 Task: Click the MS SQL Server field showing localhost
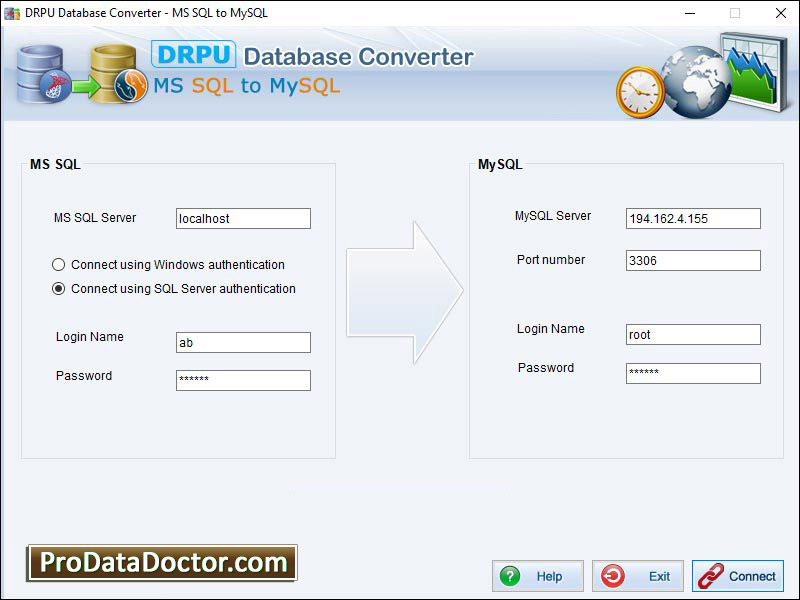coord(243,218)
